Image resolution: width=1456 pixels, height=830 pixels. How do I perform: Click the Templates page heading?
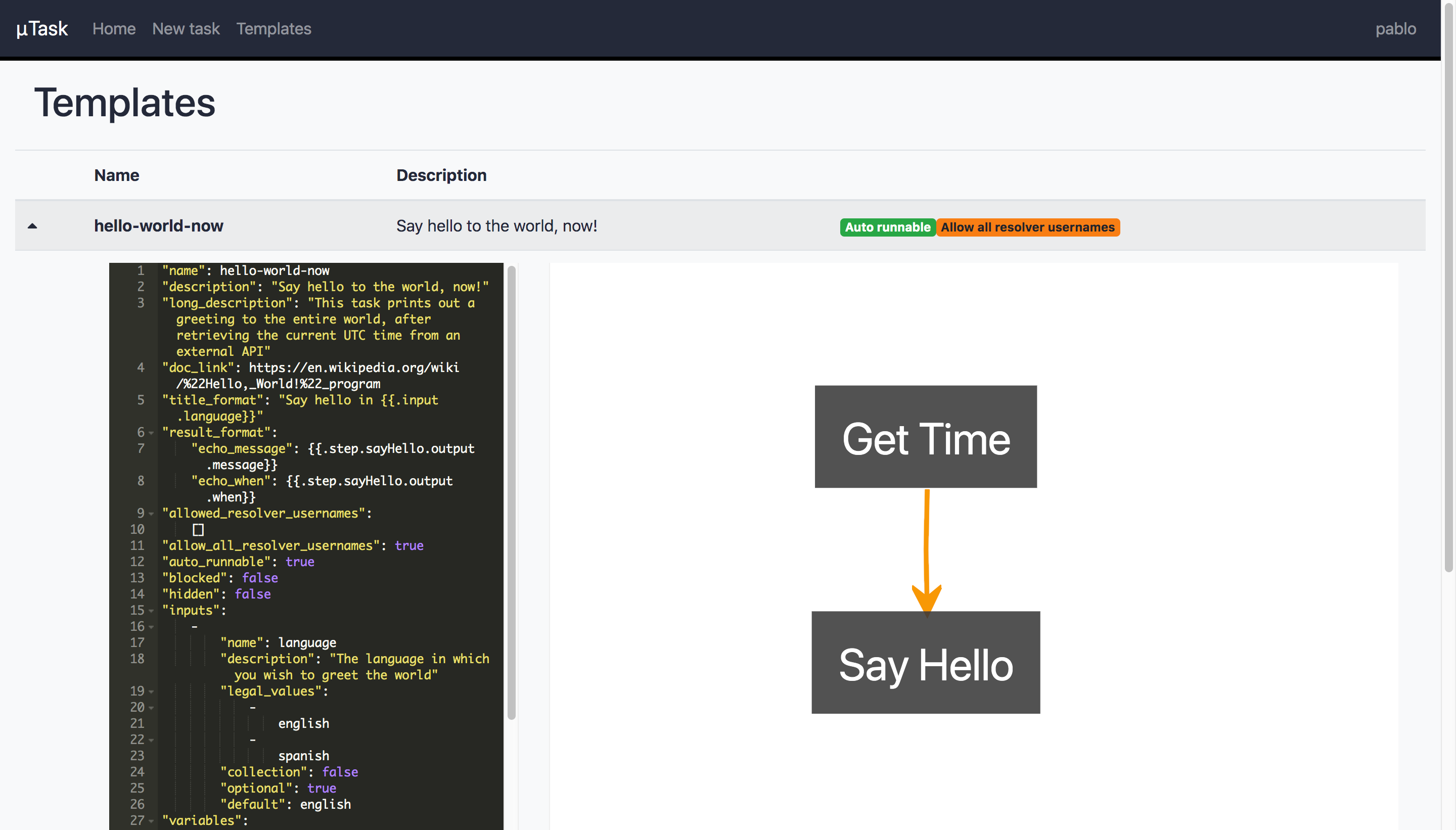125,103
